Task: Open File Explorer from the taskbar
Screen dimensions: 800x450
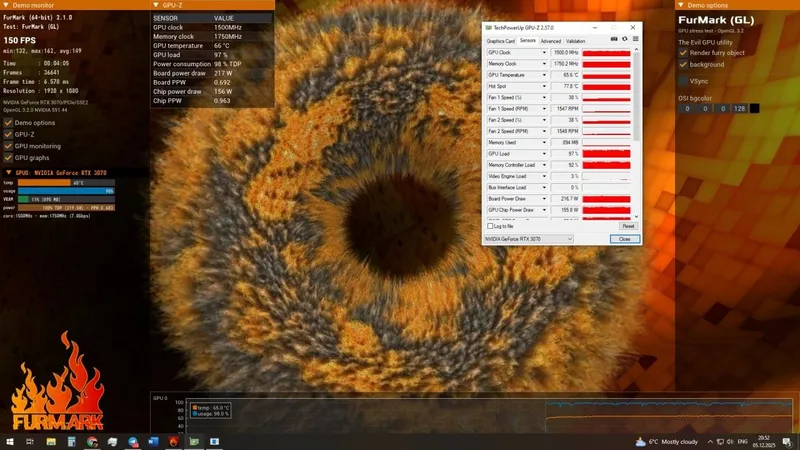Action: click(x=51, y=441)
